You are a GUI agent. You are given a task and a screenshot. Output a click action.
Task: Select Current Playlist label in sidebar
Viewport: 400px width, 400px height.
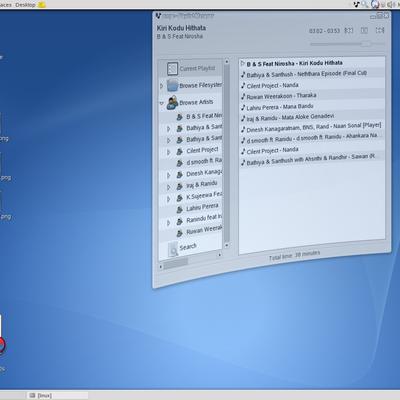(x=197, y=68)
